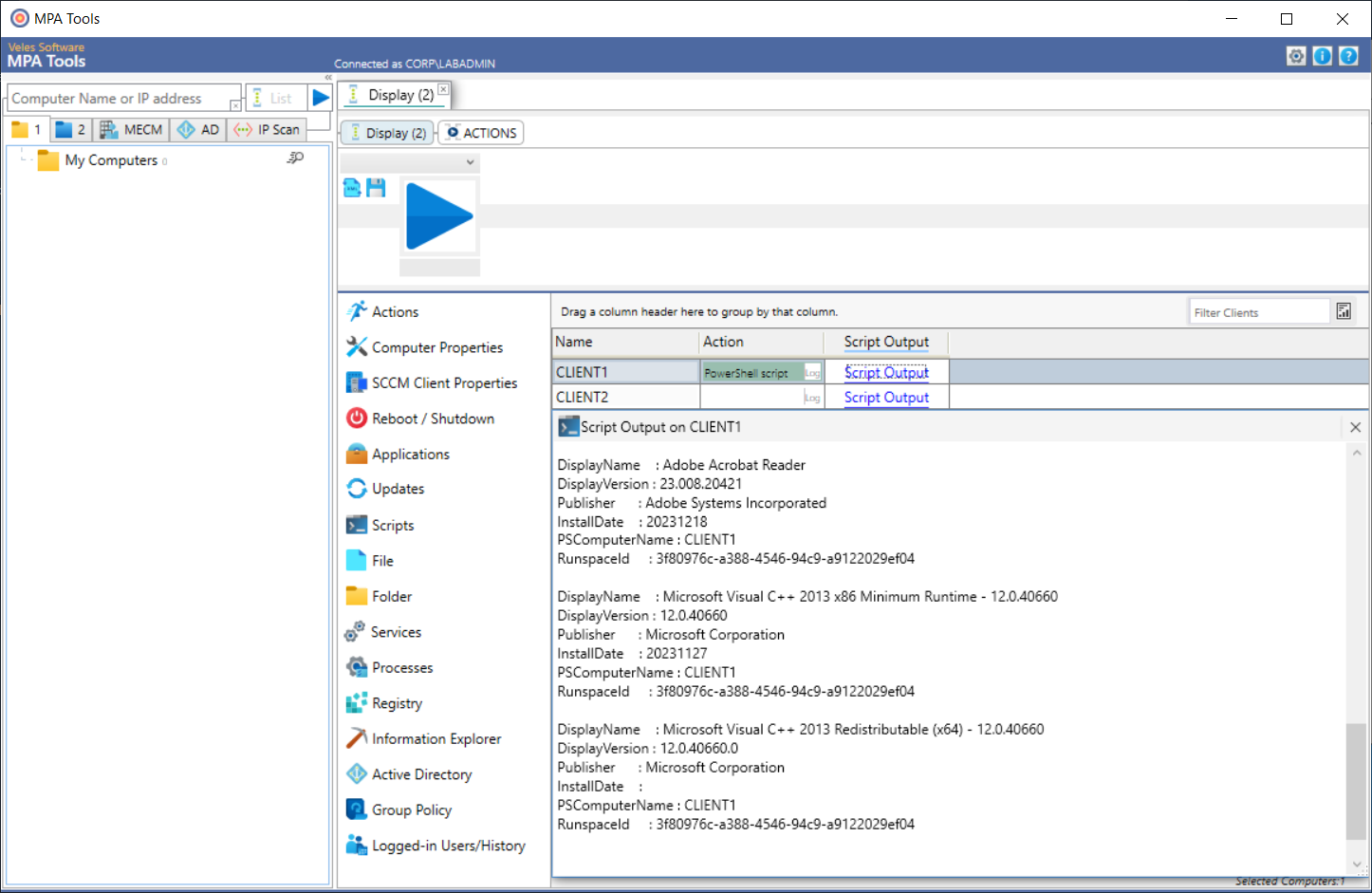This screenshot has height=893, width=1372.
Task: Click the script output vertical scrollbar thumb
Action: click(1356, 782)
